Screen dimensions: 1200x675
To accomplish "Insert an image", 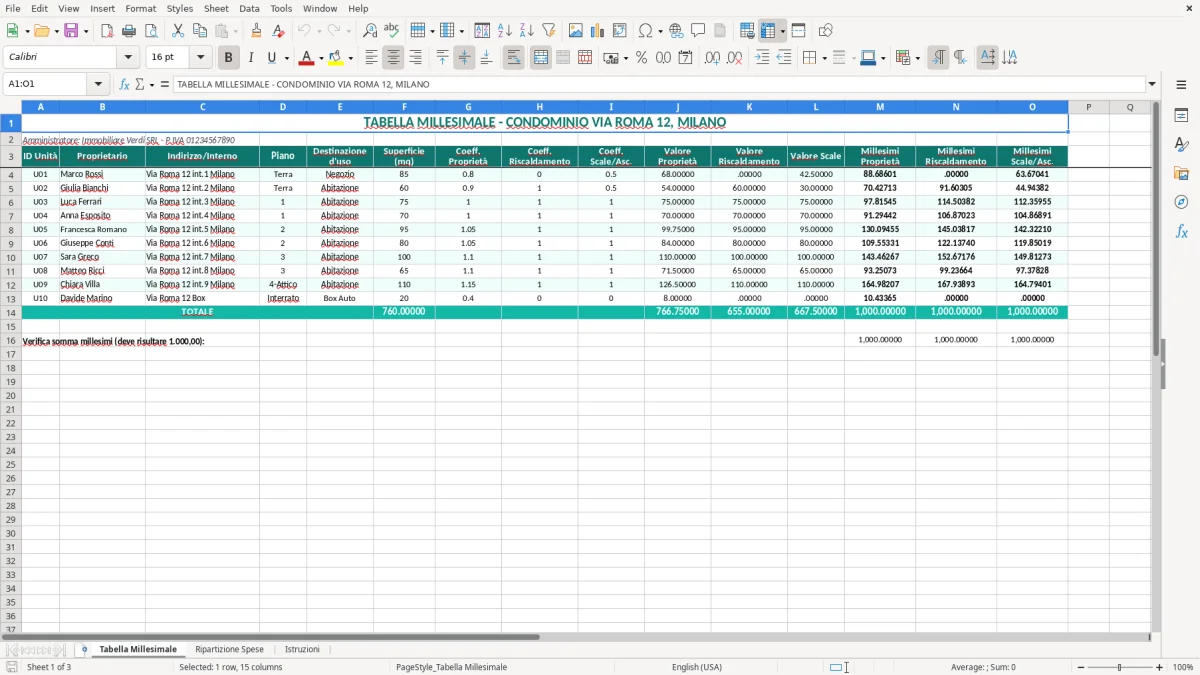I will click(x=576, y=31).
